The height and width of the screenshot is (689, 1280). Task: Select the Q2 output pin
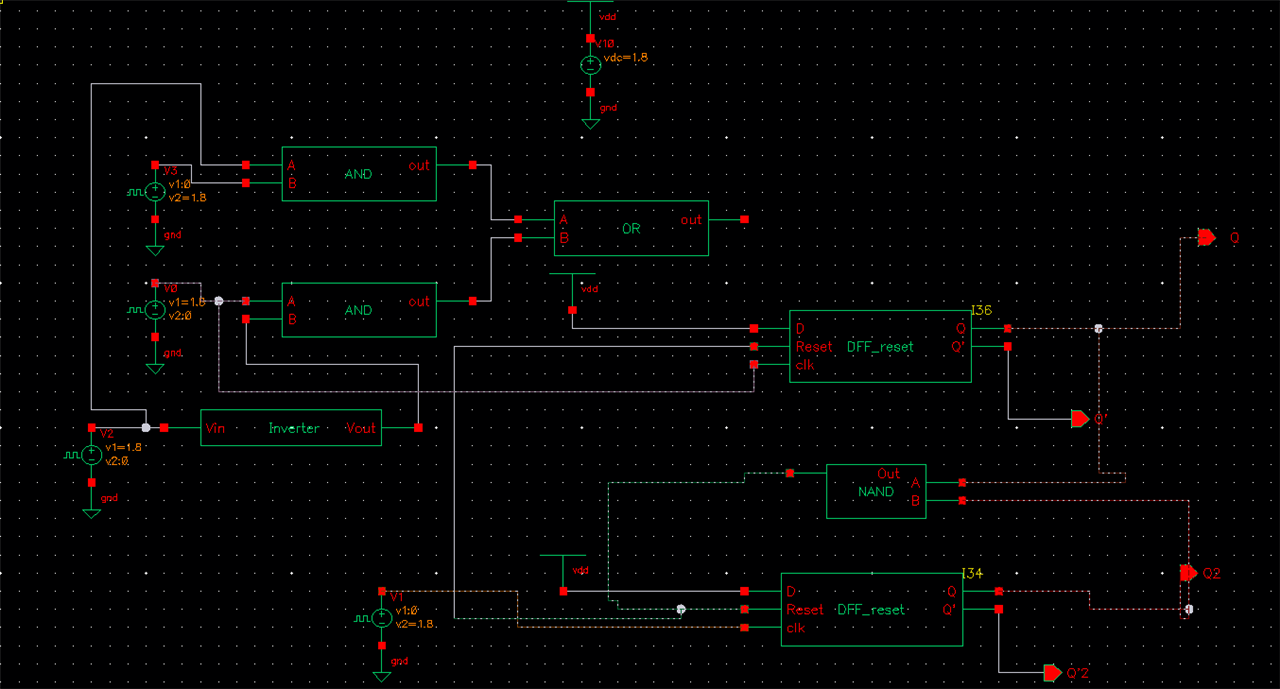(1188, 573)
